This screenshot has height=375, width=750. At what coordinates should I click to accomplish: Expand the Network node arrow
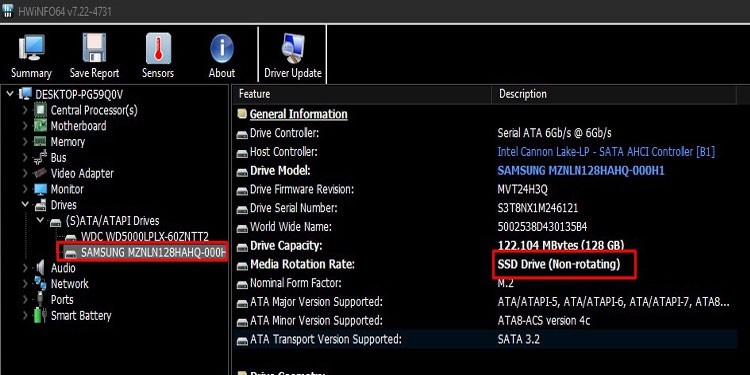point(25,284)
